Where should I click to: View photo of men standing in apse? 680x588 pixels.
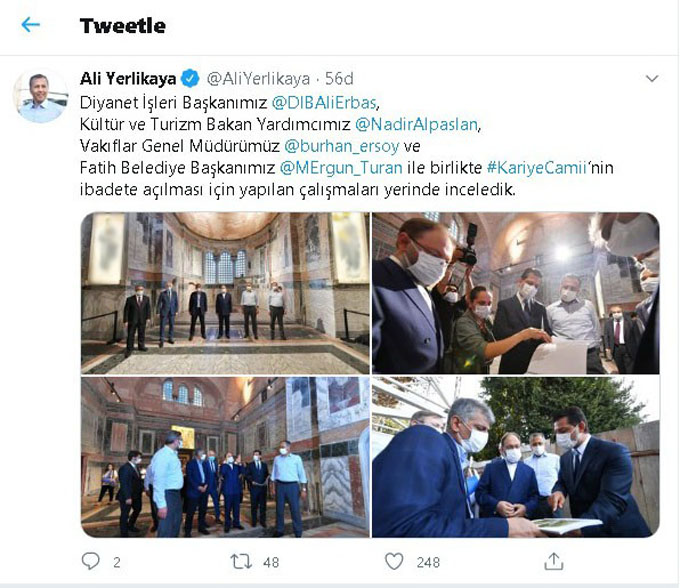point(225,293)
